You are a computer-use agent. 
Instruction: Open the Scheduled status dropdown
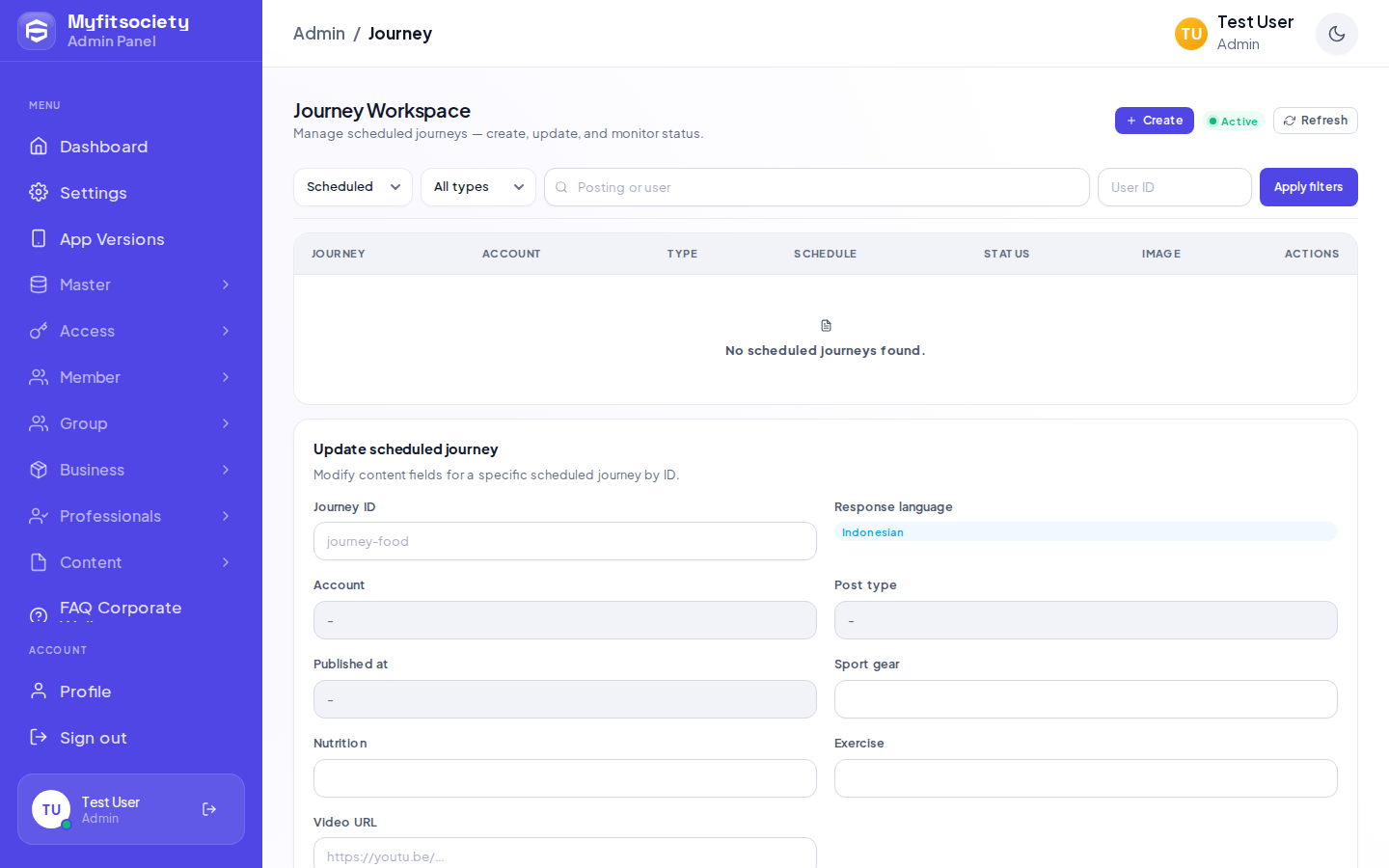pyautogui.click(x=353, y=187)
